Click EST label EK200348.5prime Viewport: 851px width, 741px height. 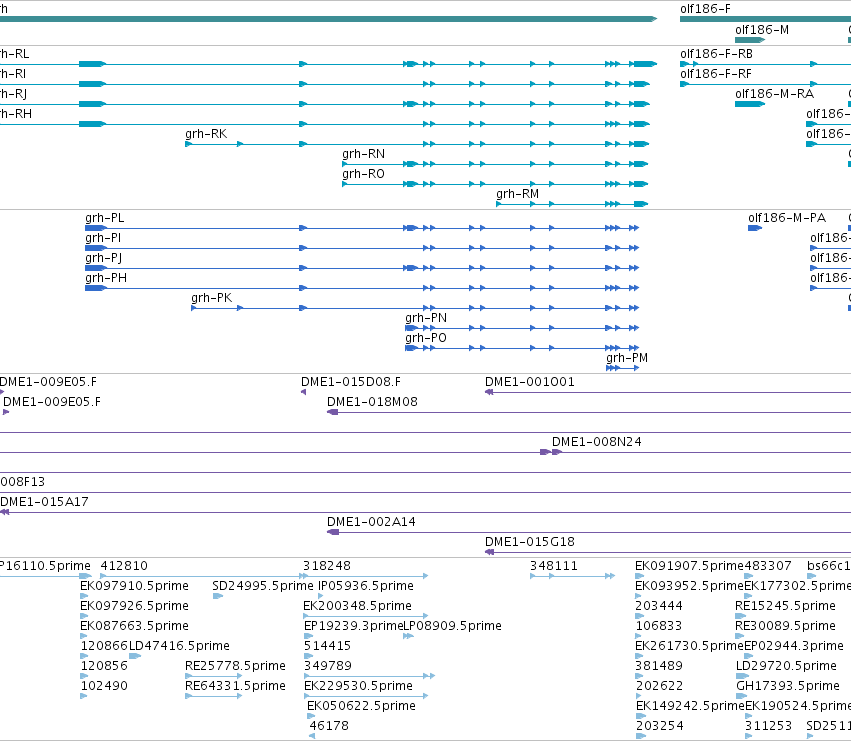357,606
